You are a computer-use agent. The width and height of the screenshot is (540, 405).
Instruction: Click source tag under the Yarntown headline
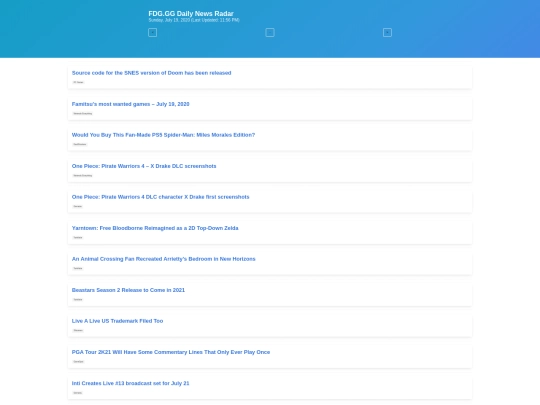tap(78, 238)
